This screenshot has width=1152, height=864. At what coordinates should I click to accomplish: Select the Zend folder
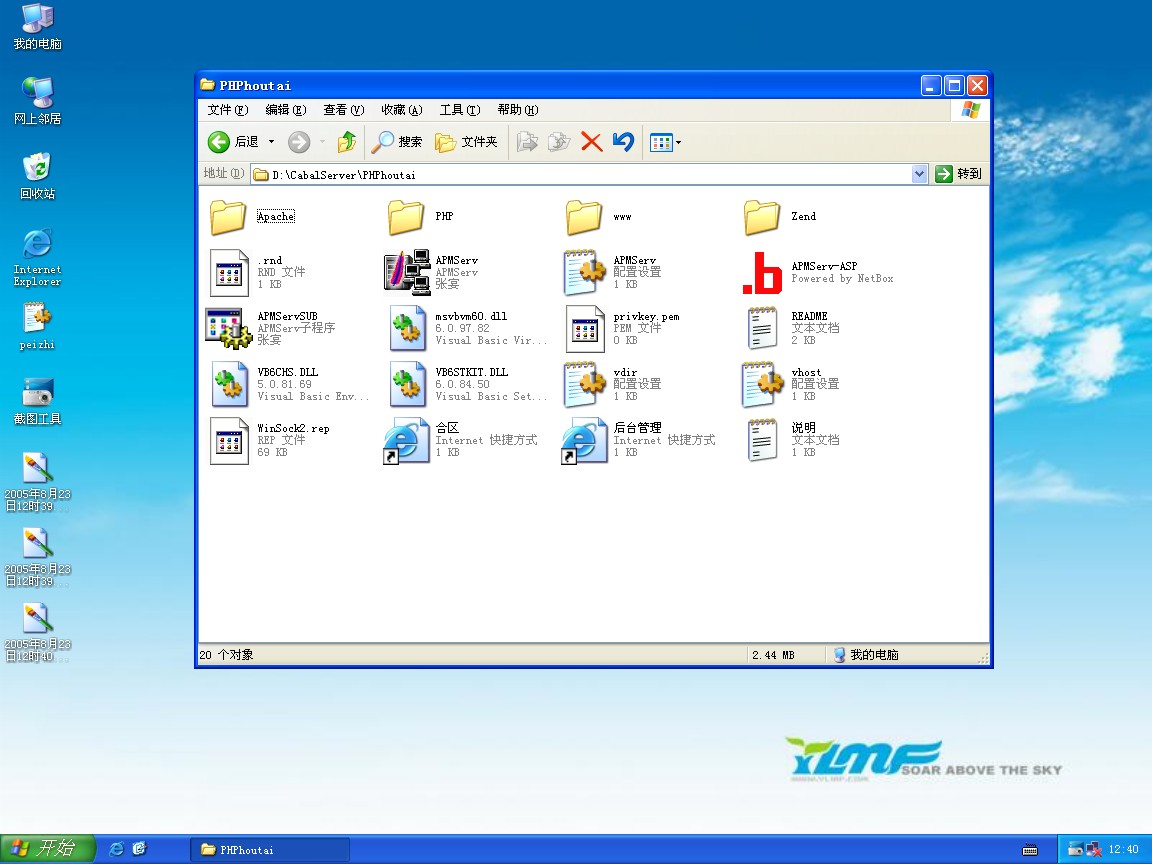(763, 216)
